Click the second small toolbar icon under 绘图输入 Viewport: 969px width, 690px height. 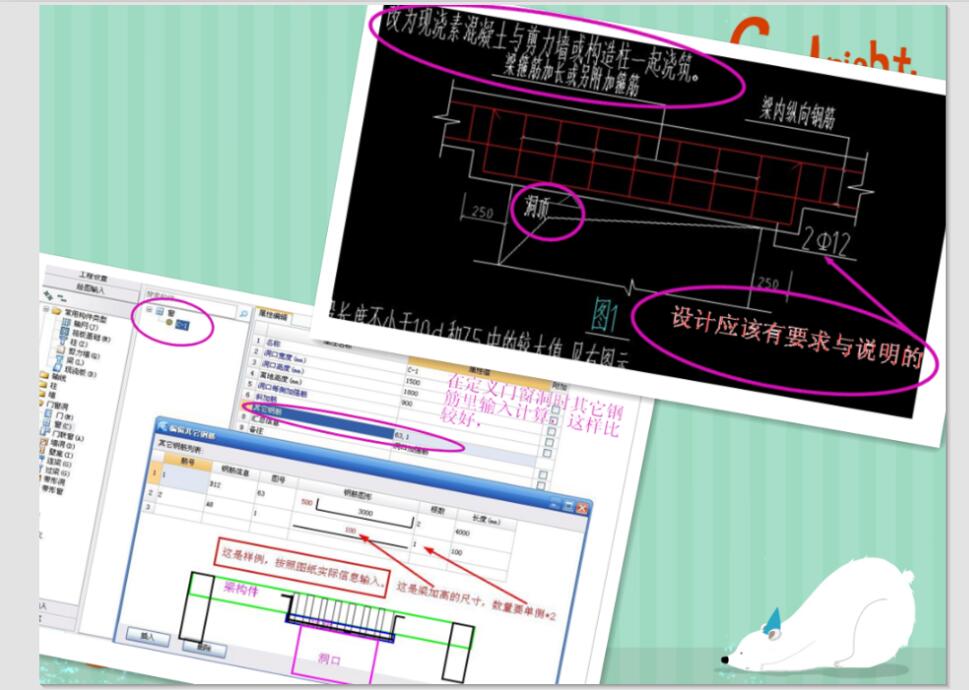click(x=62, y=298)
